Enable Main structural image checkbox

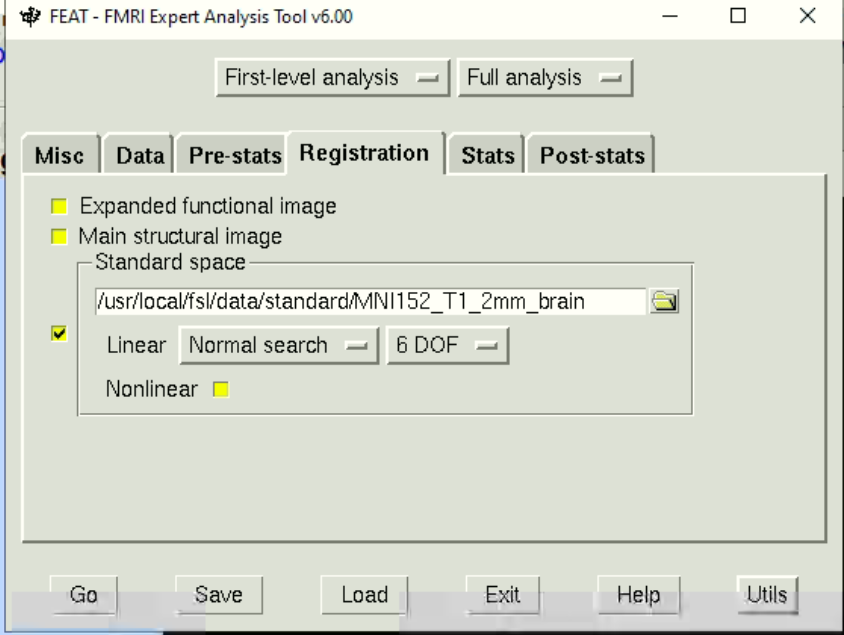[x=59, y=236]
